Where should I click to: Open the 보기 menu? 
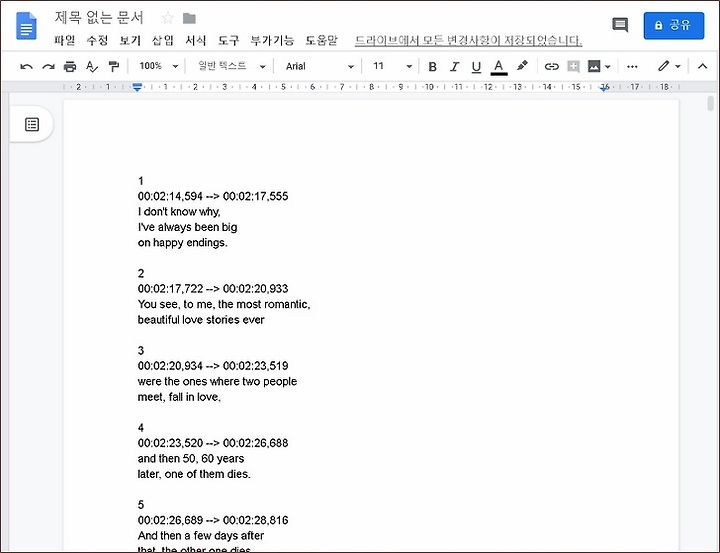[x=130, y=40]
